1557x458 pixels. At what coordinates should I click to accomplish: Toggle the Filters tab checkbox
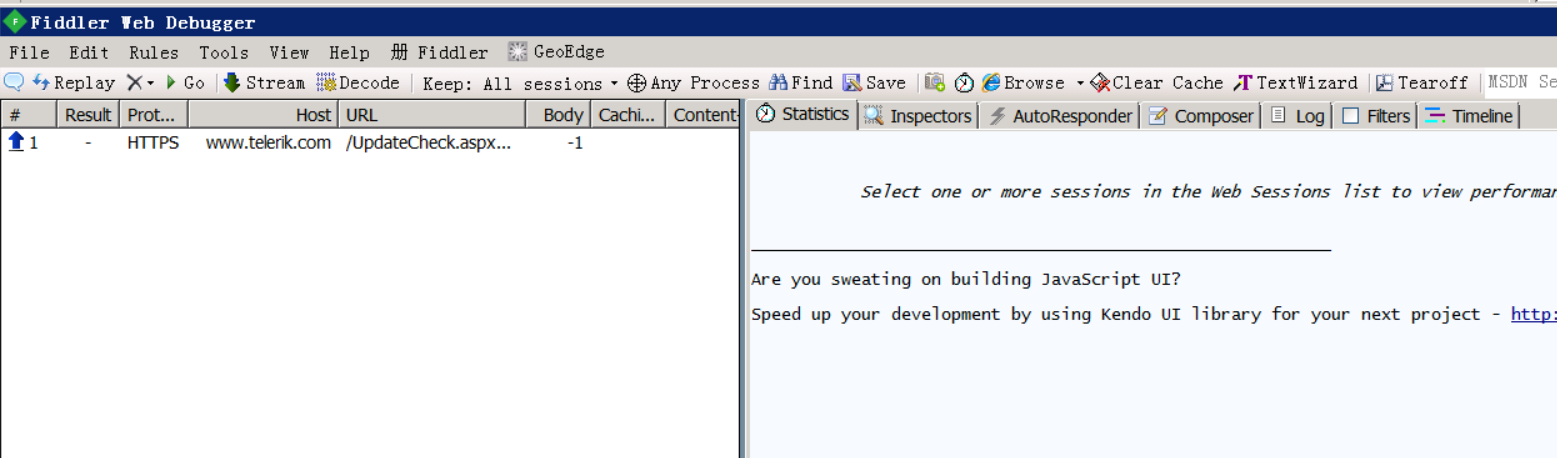(1351, 116)
